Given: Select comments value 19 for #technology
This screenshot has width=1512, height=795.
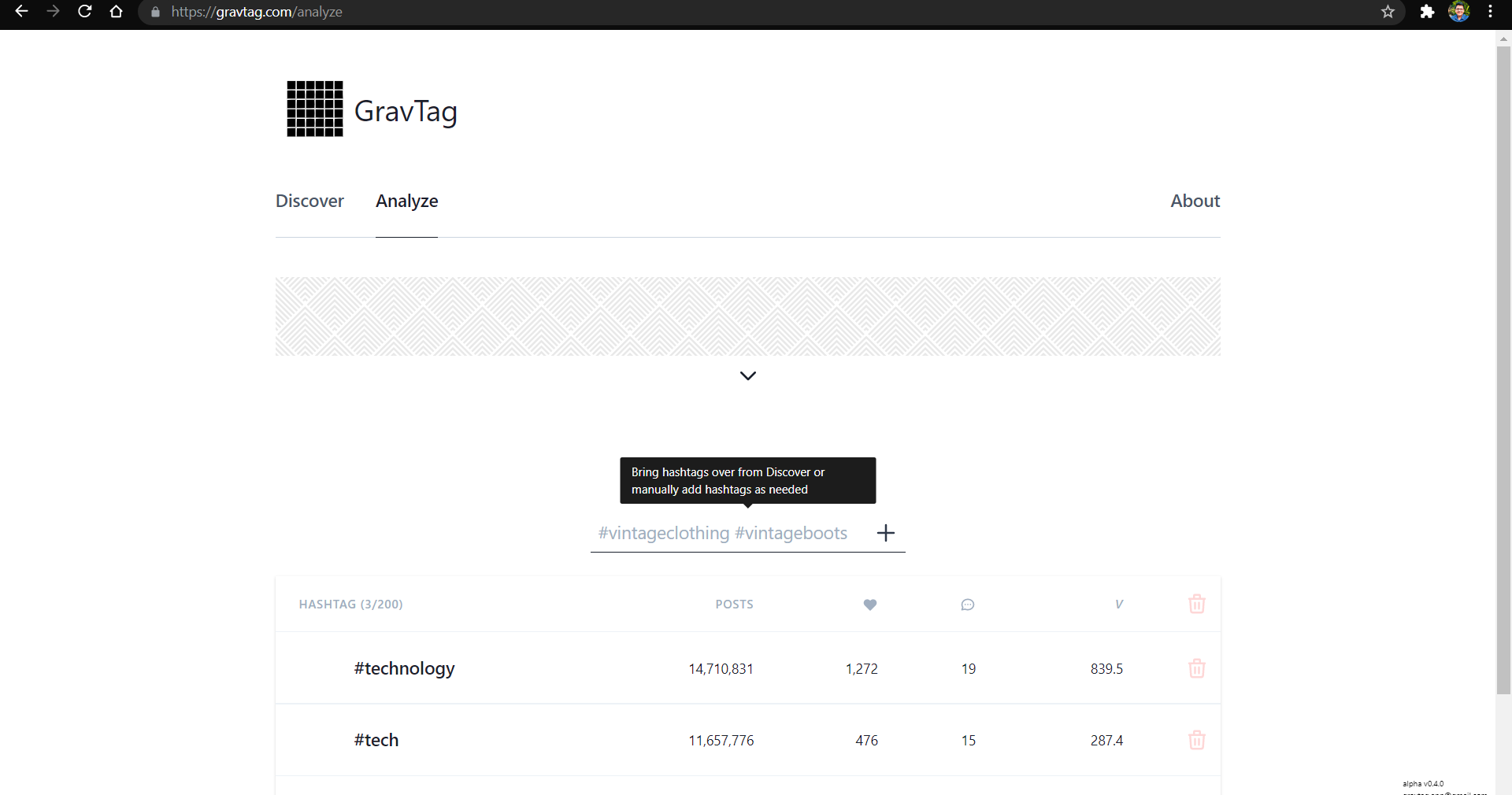Looking at the screenshot, I should (968, 669).
